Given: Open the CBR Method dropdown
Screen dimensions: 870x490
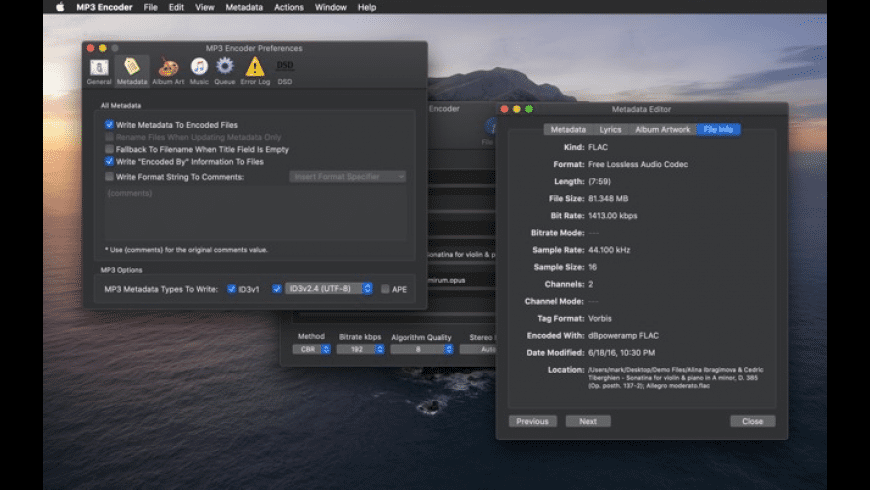Looking at the screenshot, I should click(x=311, y=350).
